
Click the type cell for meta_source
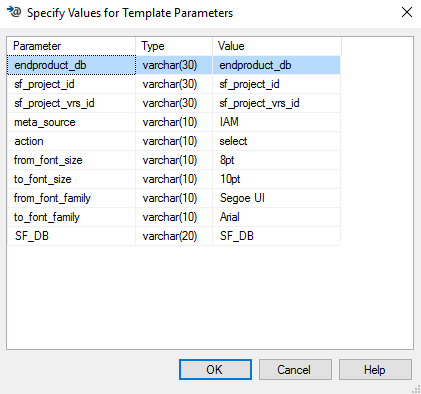(x=174, y=122)
